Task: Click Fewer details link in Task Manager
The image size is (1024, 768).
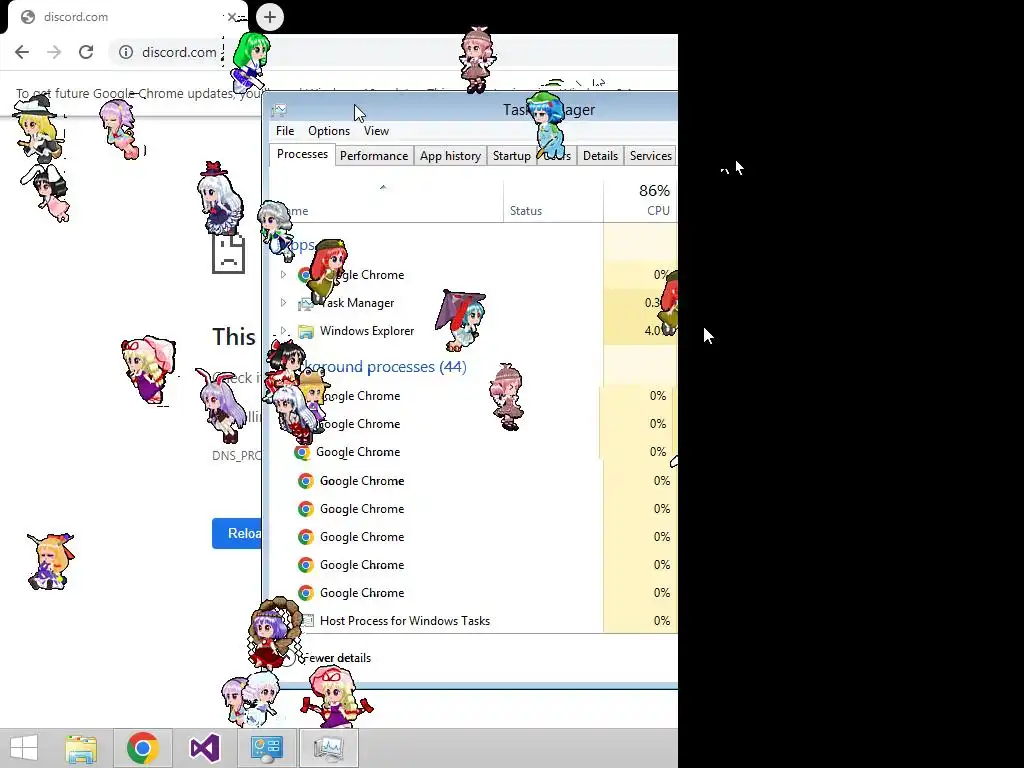Action: [x=337, y=658]
